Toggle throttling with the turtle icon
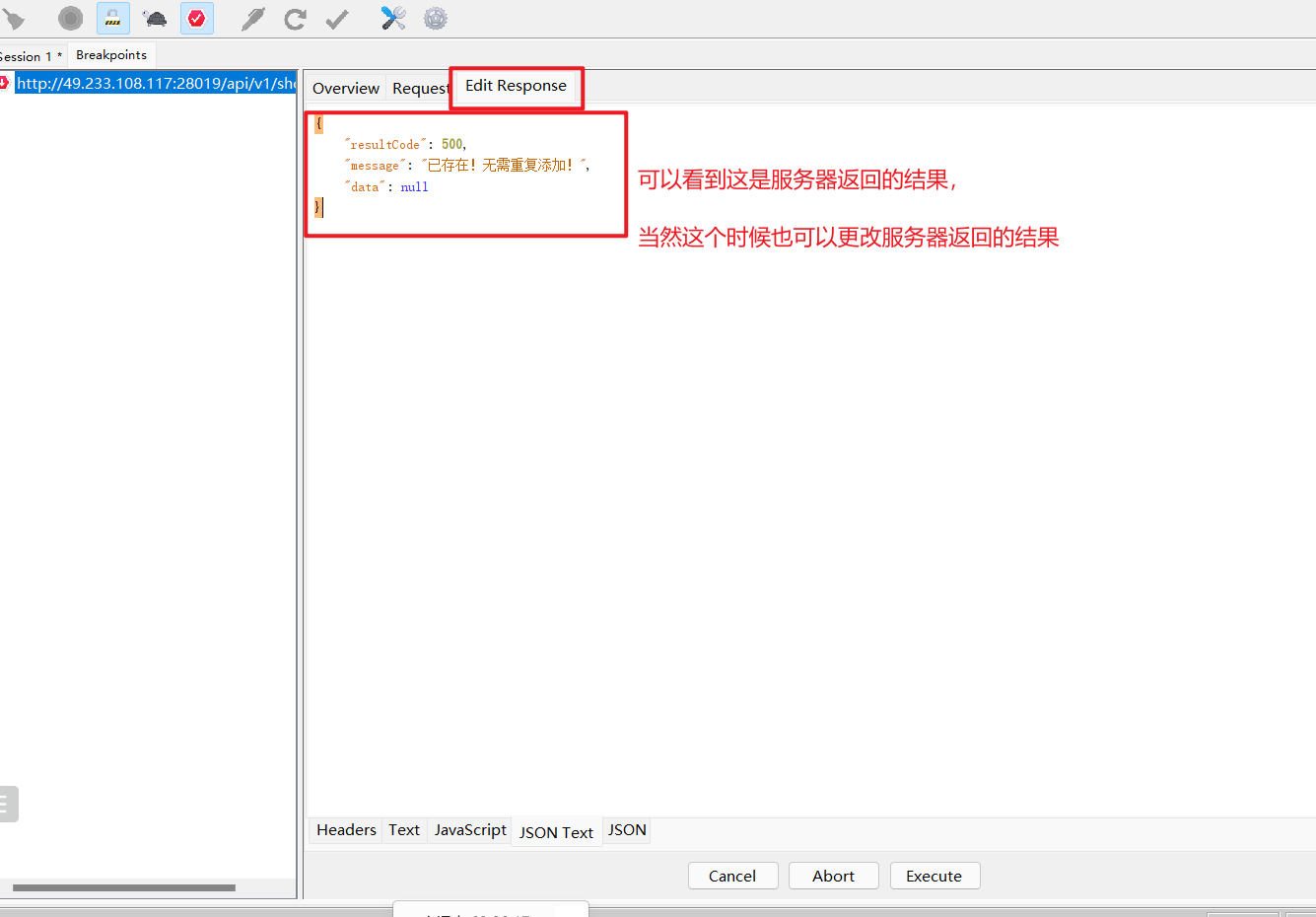The image size is (1316, 917). tap(155, 18)
